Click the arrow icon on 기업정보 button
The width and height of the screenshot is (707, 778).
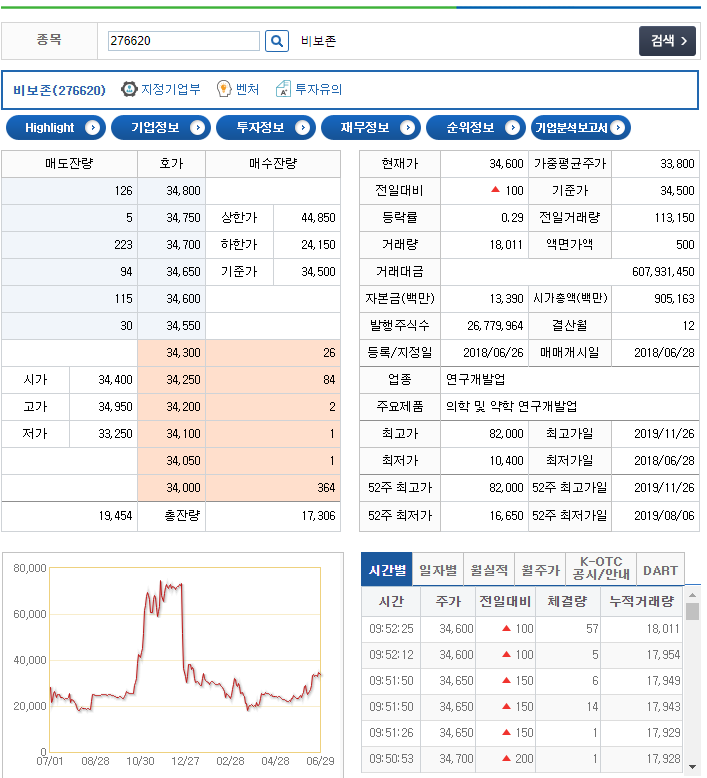coord(197,128)
